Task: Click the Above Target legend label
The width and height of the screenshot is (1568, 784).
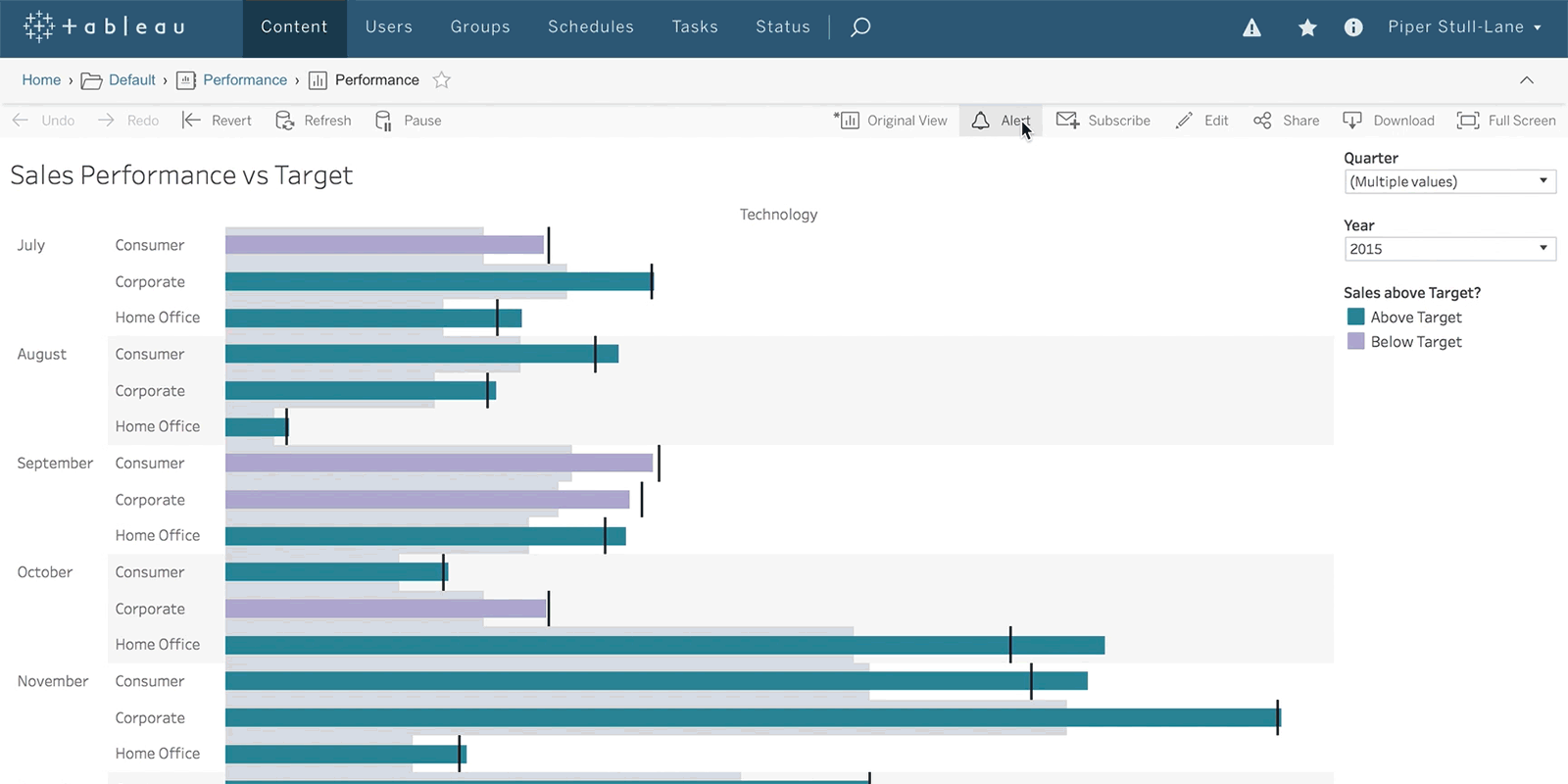Action: click(x=1416, y=318)
